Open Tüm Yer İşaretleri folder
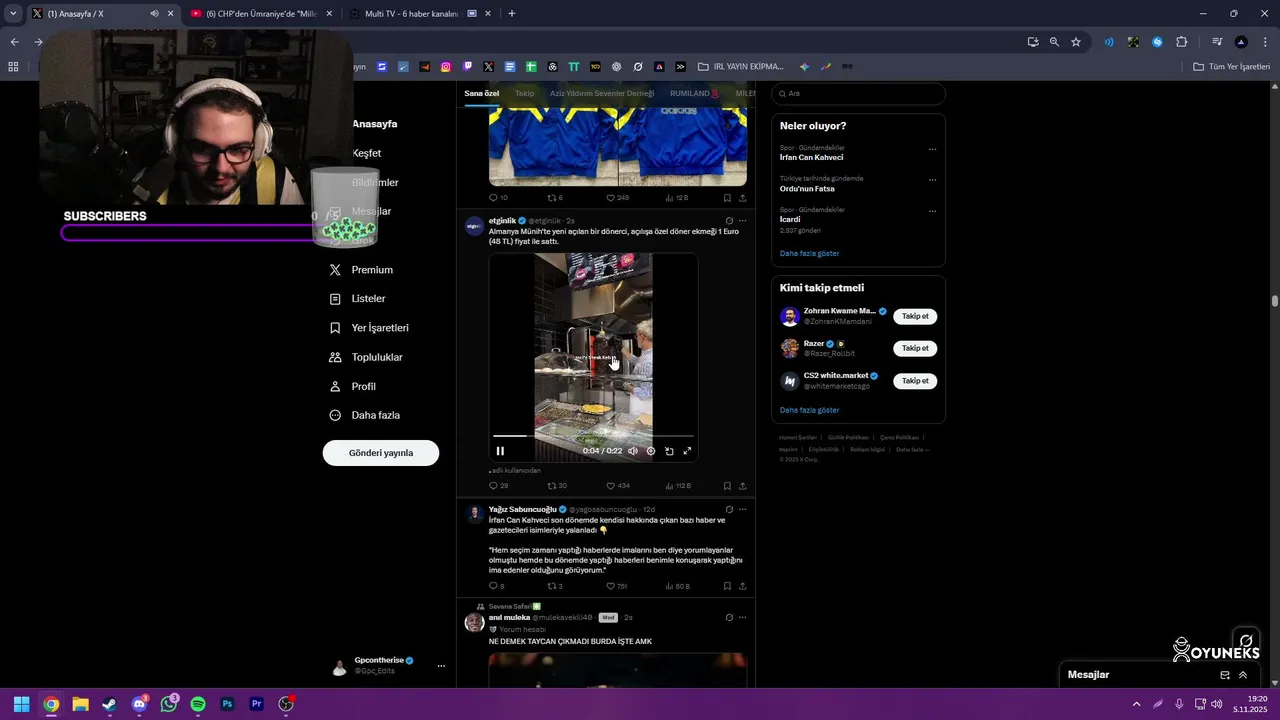This screenshot has height=720, width=1280. pyautogui.click(x=1232, y=67)
